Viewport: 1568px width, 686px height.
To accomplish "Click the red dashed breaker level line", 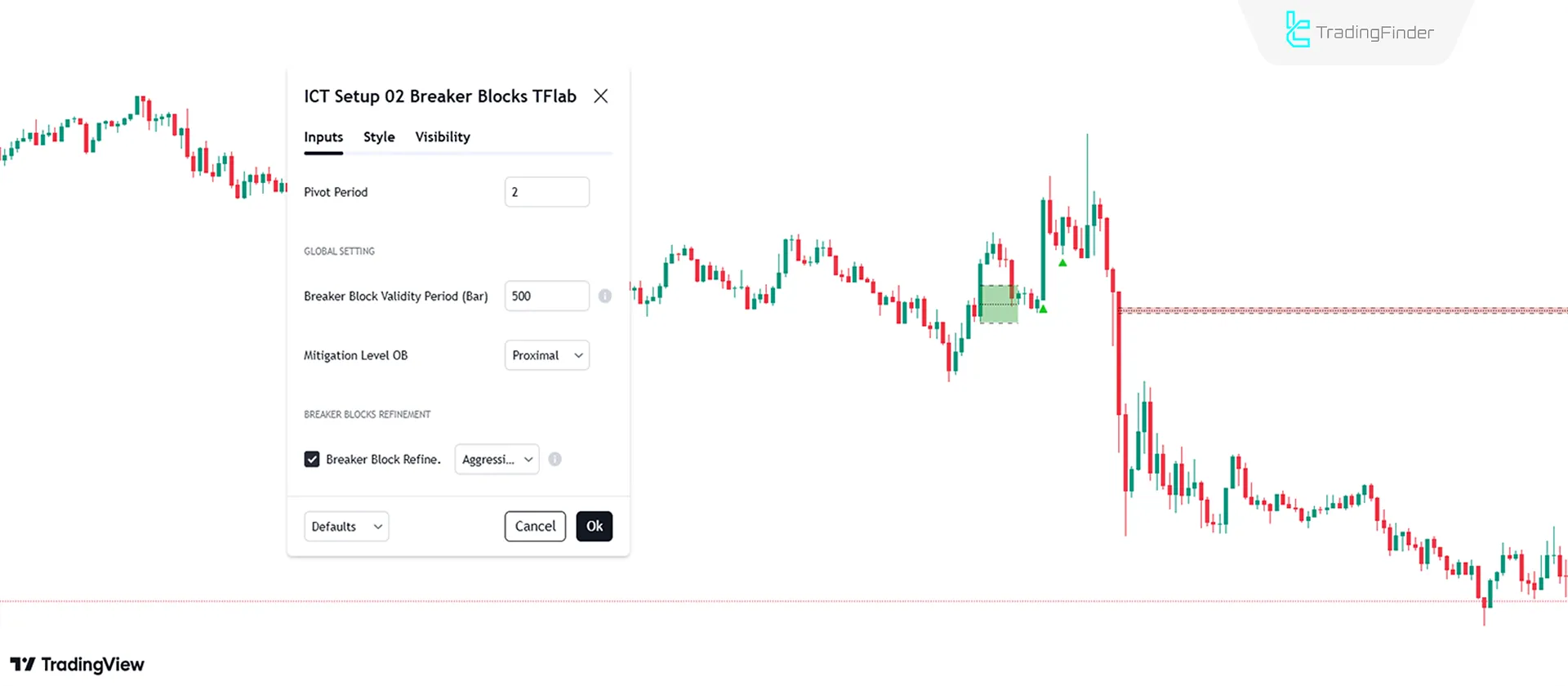I will [1339, 310].
